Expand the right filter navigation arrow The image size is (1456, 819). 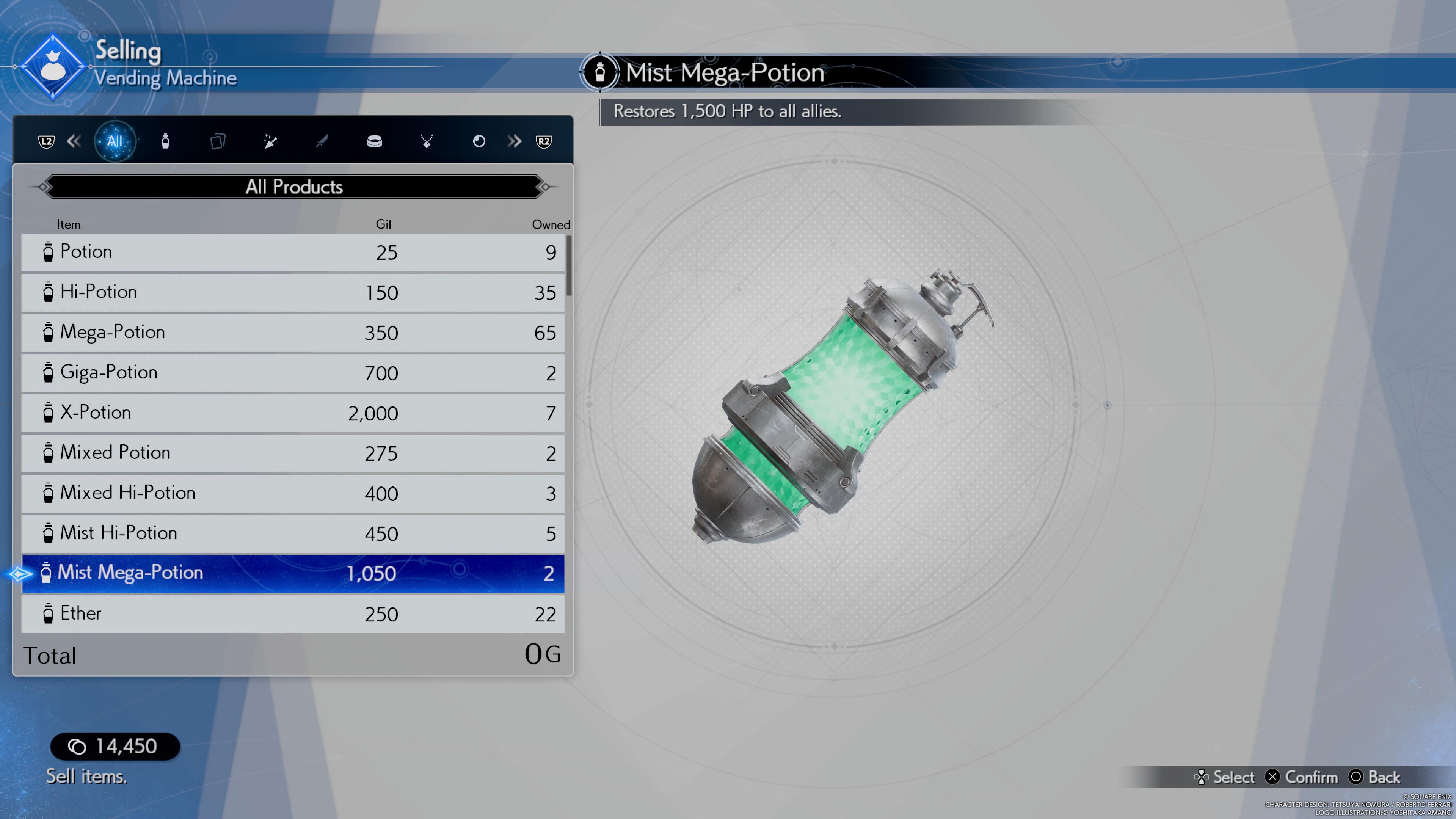pos(514,141)
